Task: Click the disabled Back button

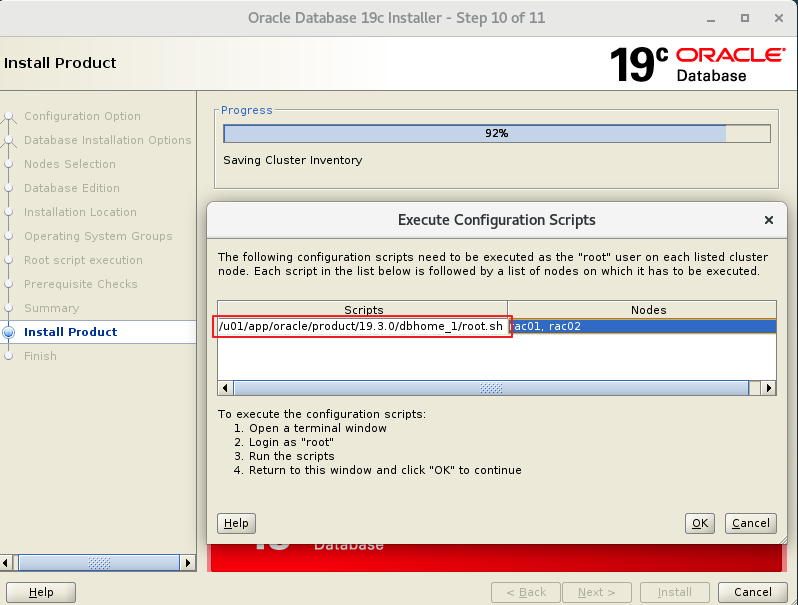Action: pos(526,592)
